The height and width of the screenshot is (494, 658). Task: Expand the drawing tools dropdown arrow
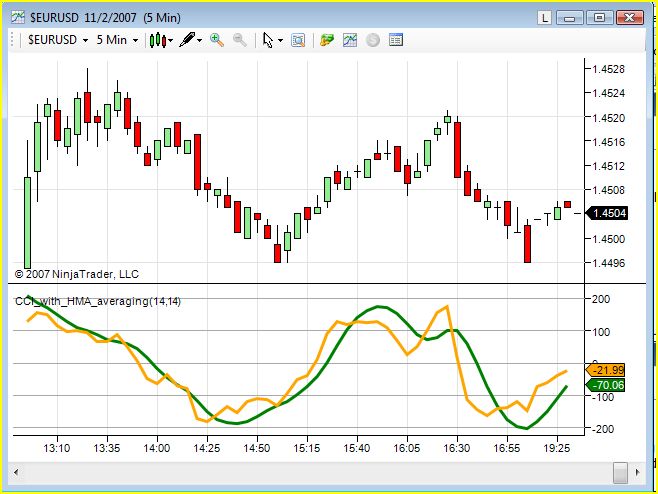tap(199, 41)
